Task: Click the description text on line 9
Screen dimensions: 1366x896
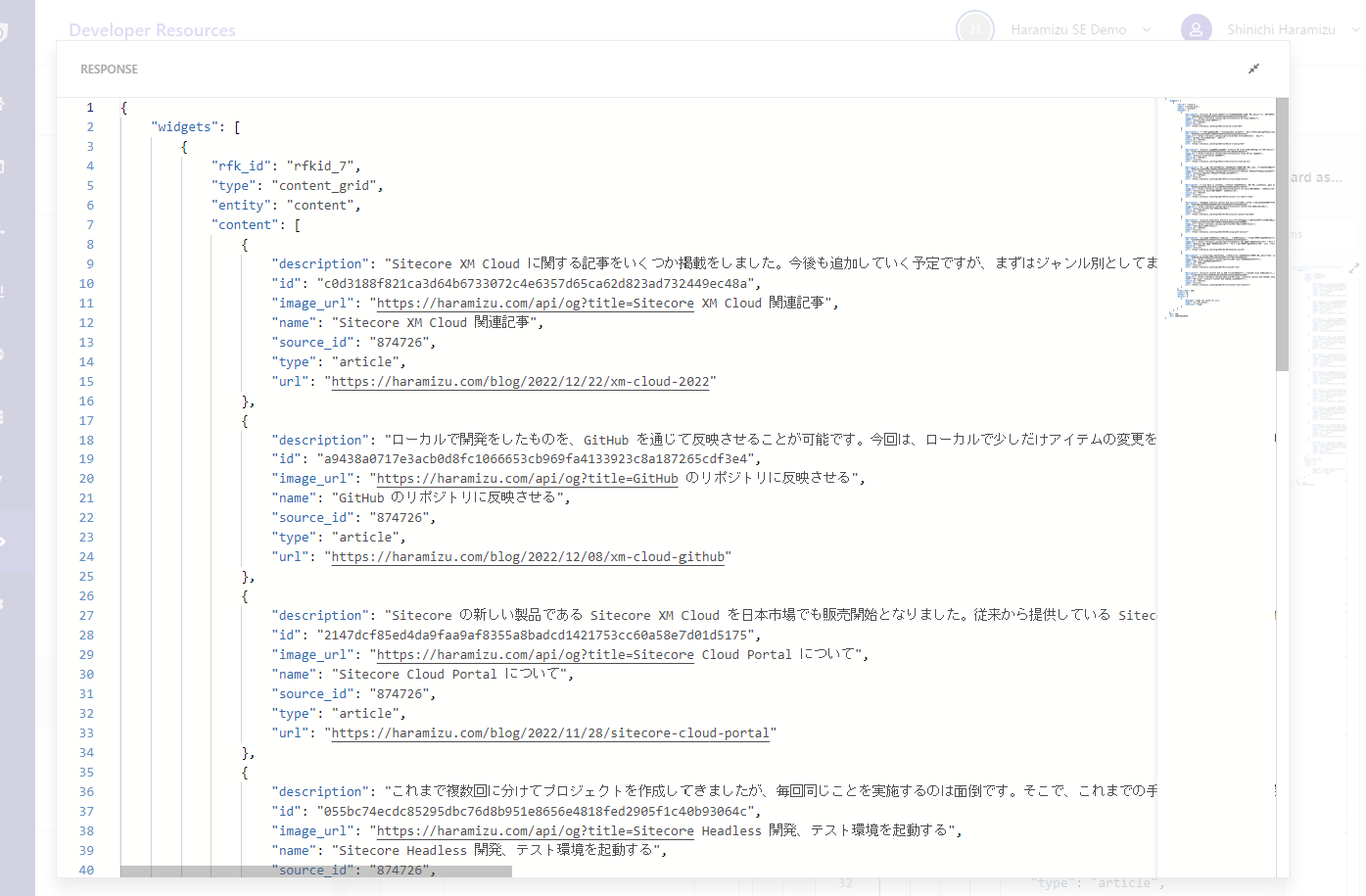Action: [771, 264]
